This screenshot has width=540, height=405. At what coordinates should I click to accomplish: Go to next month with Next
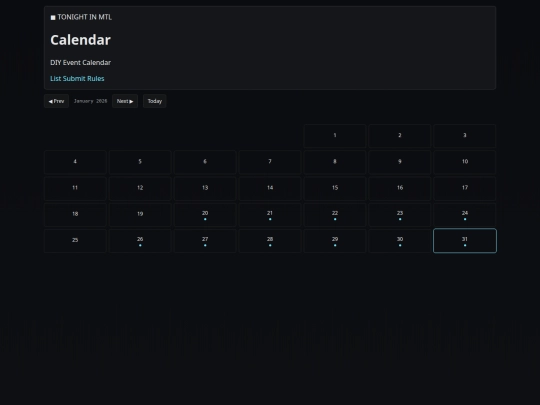(125, 101)
